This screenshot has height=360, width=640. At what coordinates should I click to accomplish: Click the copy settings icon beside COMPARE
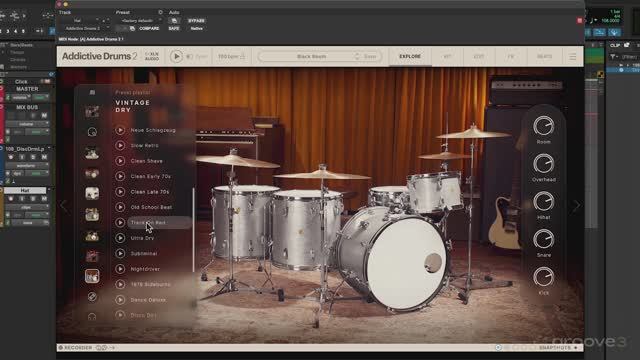[132, 29]
